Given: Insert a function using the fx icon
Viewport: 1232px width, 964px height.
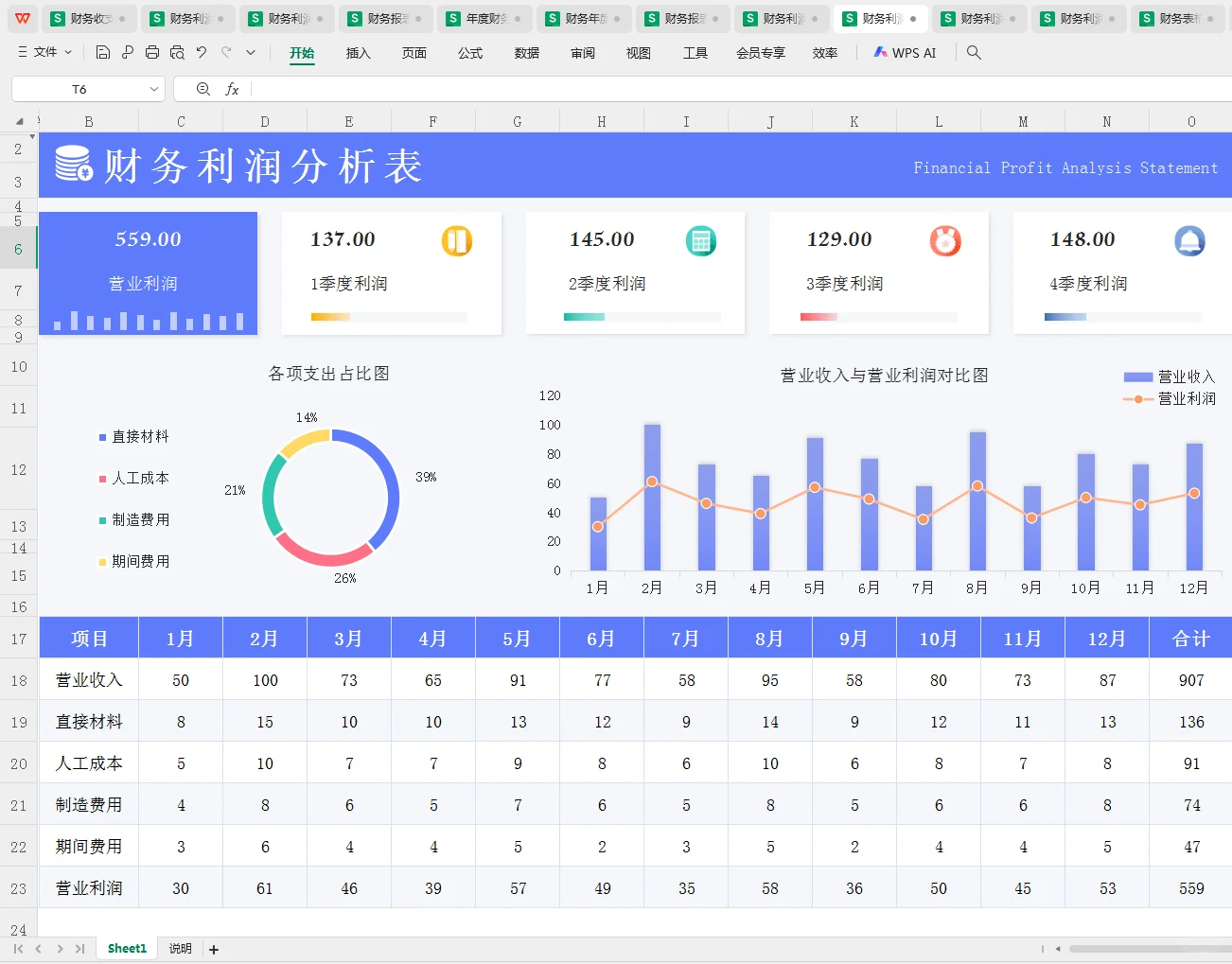Looking at the screenshot, I should 234,88.
